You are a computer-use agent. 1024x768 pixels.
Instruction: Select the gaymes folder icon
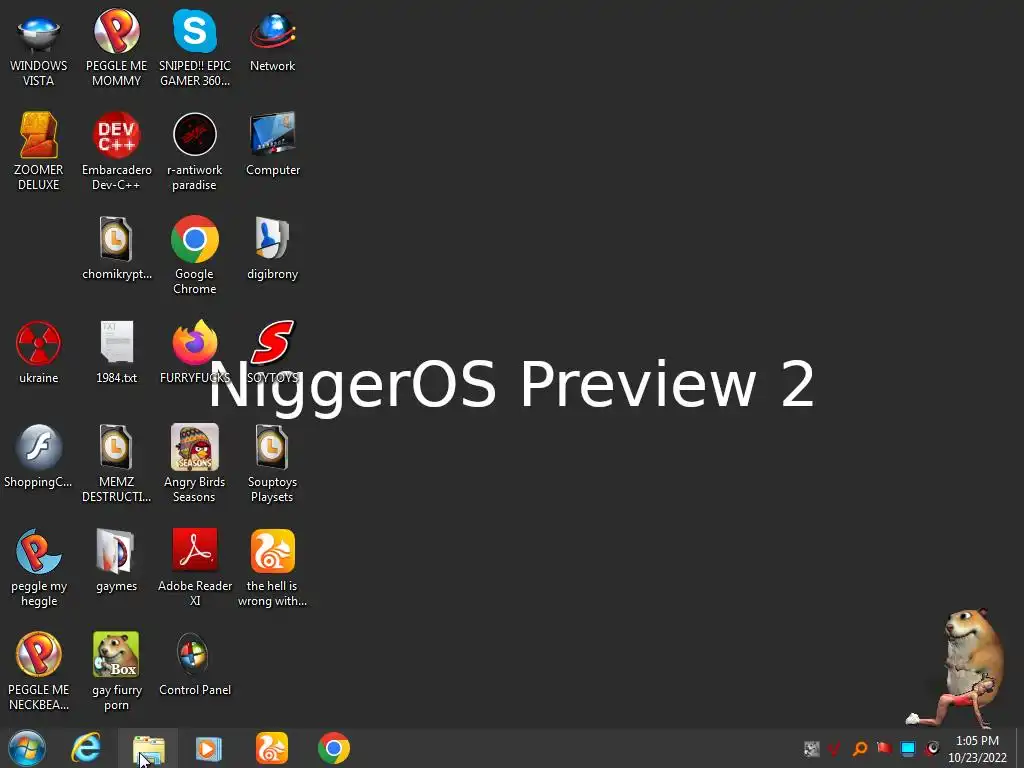click(x=116, y=562)
